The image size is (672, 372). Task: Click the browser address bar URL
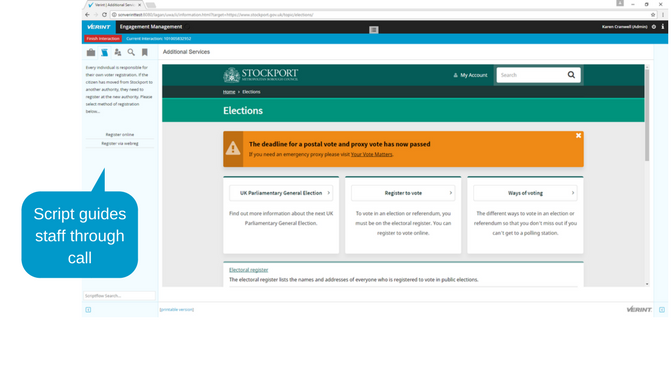pos(216,15)
